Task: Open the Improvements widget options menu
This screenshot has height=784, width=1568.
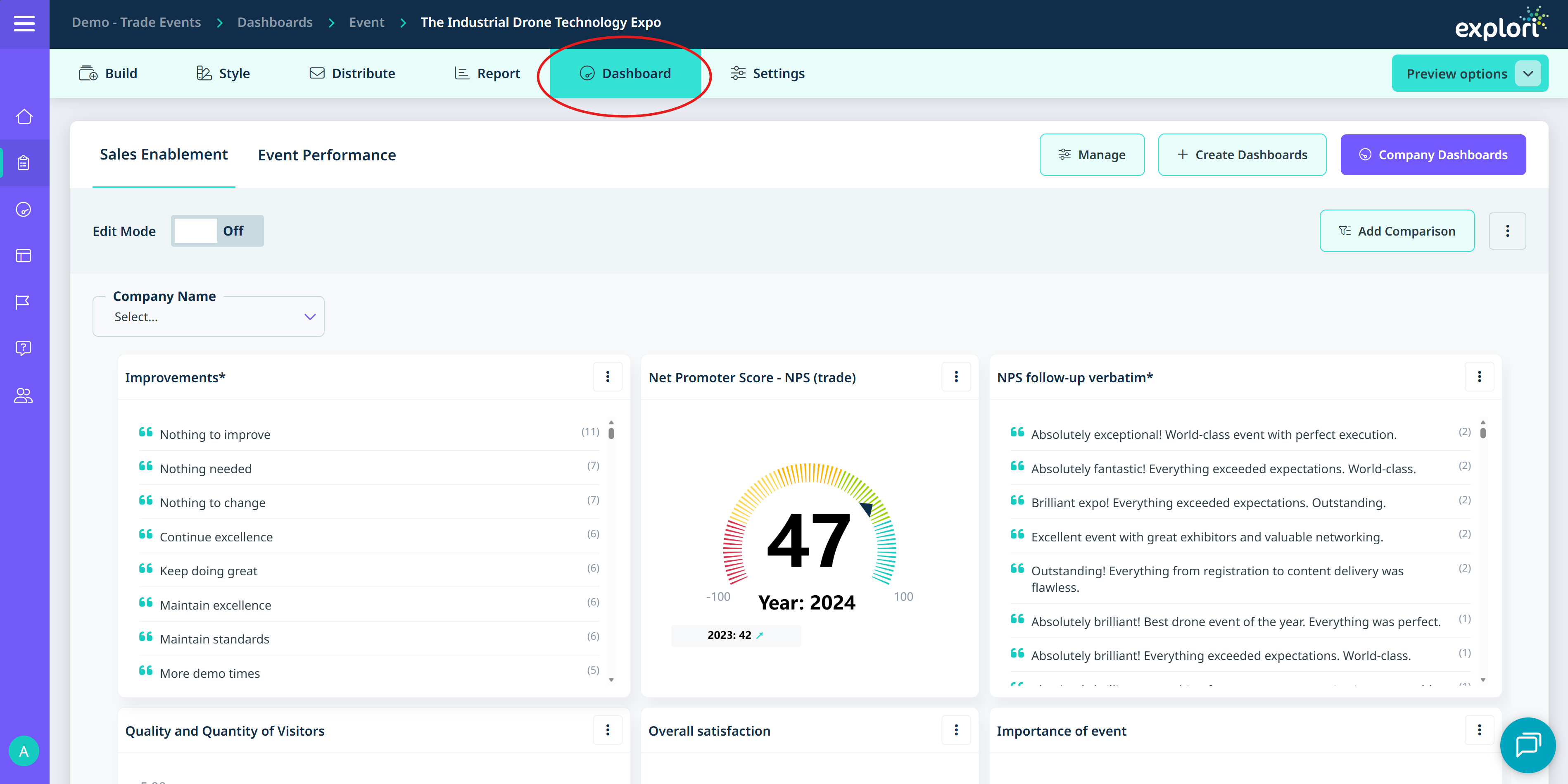Action: point(607,377)
